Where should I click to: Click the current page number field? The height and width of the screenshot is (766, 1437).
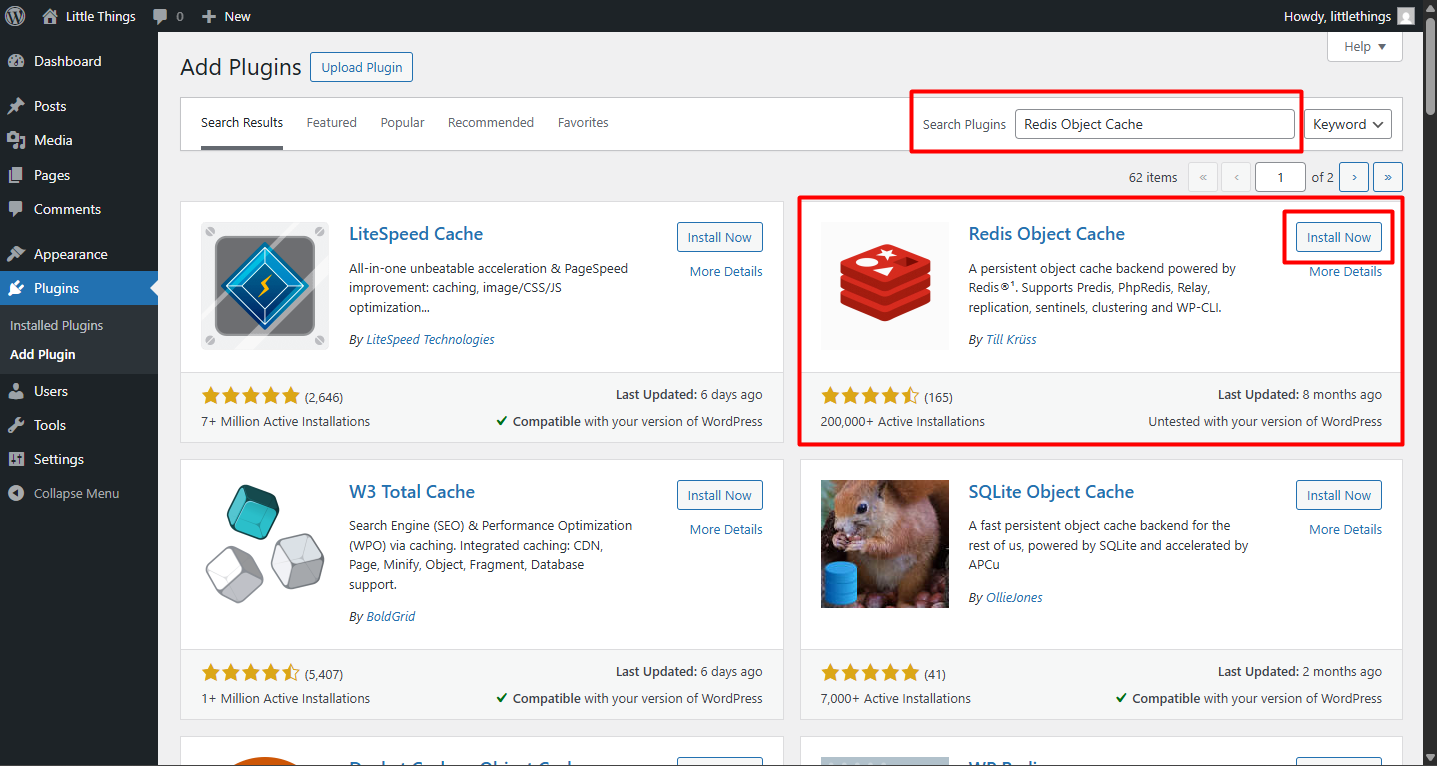(x=1279, y=177)
